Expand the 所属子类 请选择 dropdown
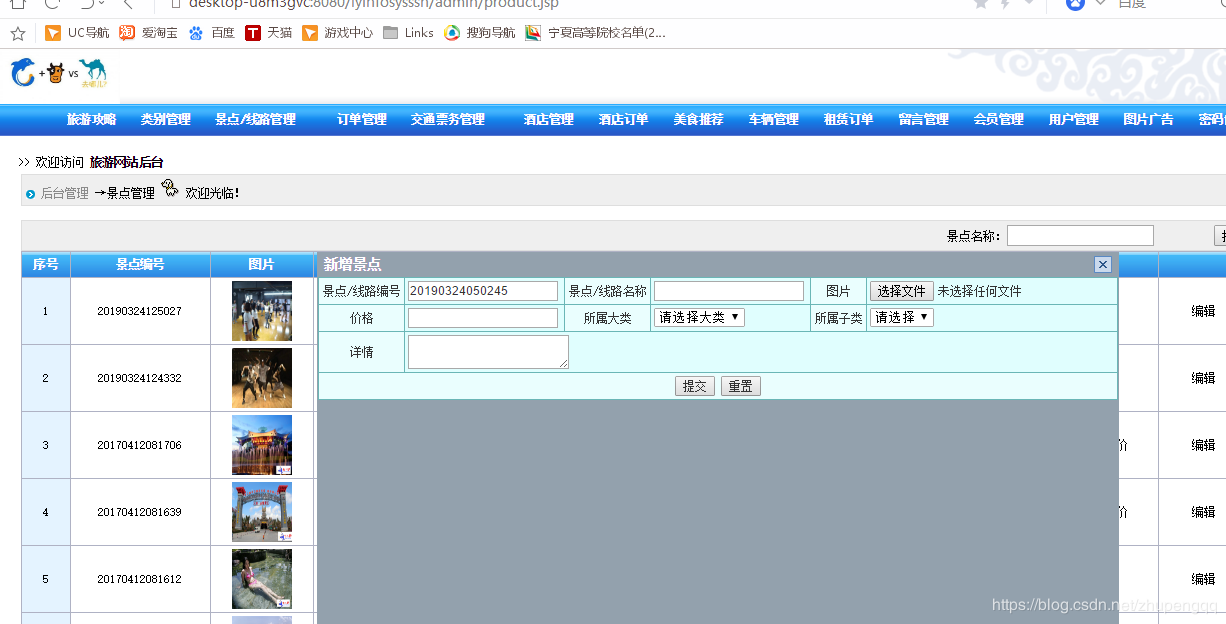Screen dimensions: 1226x624 (902, 317)
